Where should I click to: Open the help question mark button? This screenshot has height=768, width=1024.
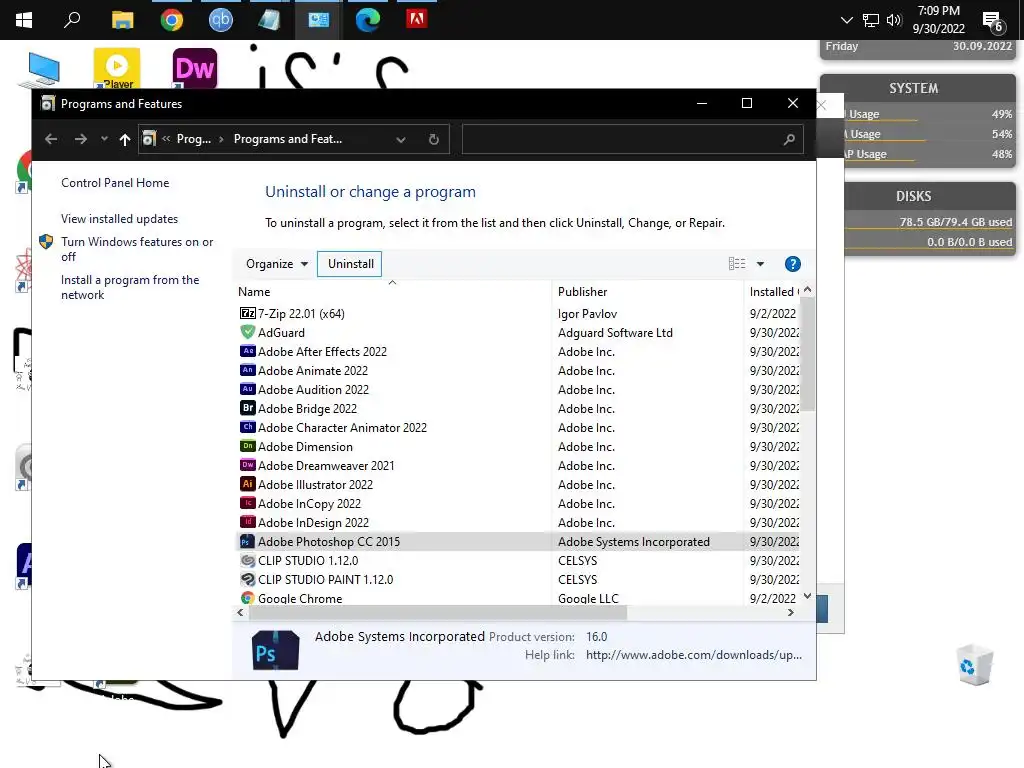792,264
